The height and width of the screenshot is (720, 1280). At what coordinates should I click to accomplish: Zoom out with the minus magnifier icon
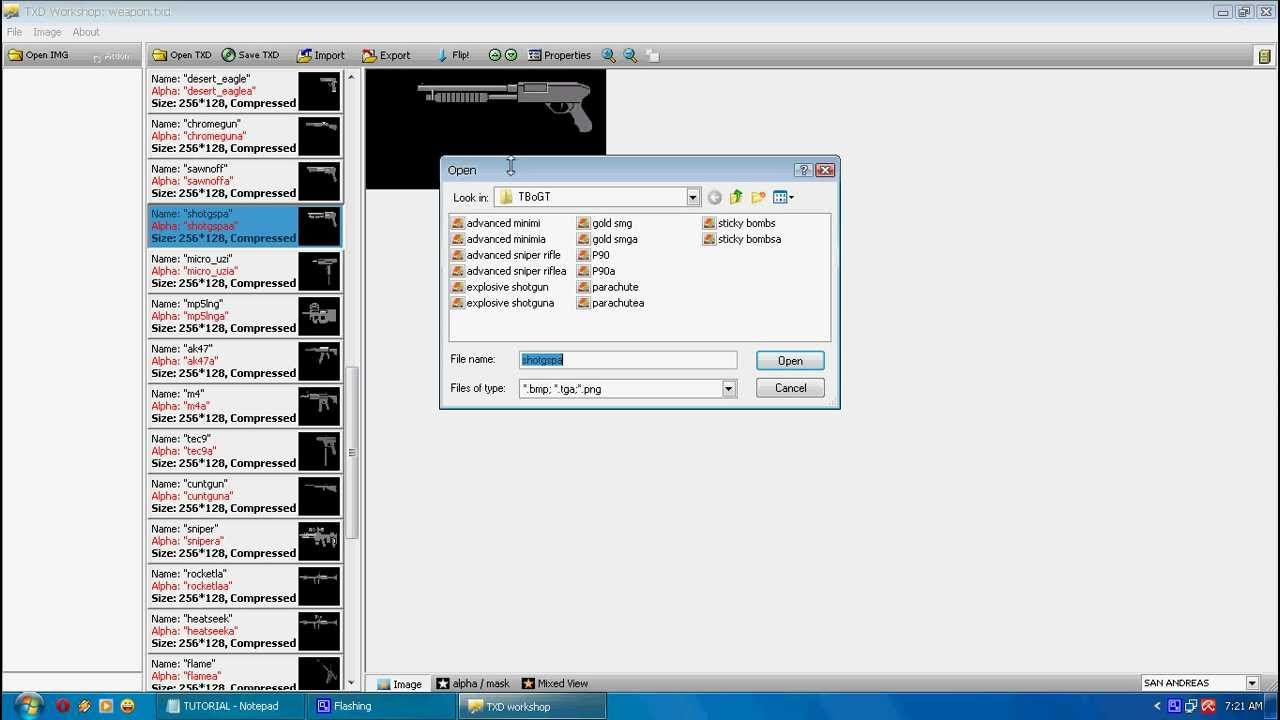[630, 55]
